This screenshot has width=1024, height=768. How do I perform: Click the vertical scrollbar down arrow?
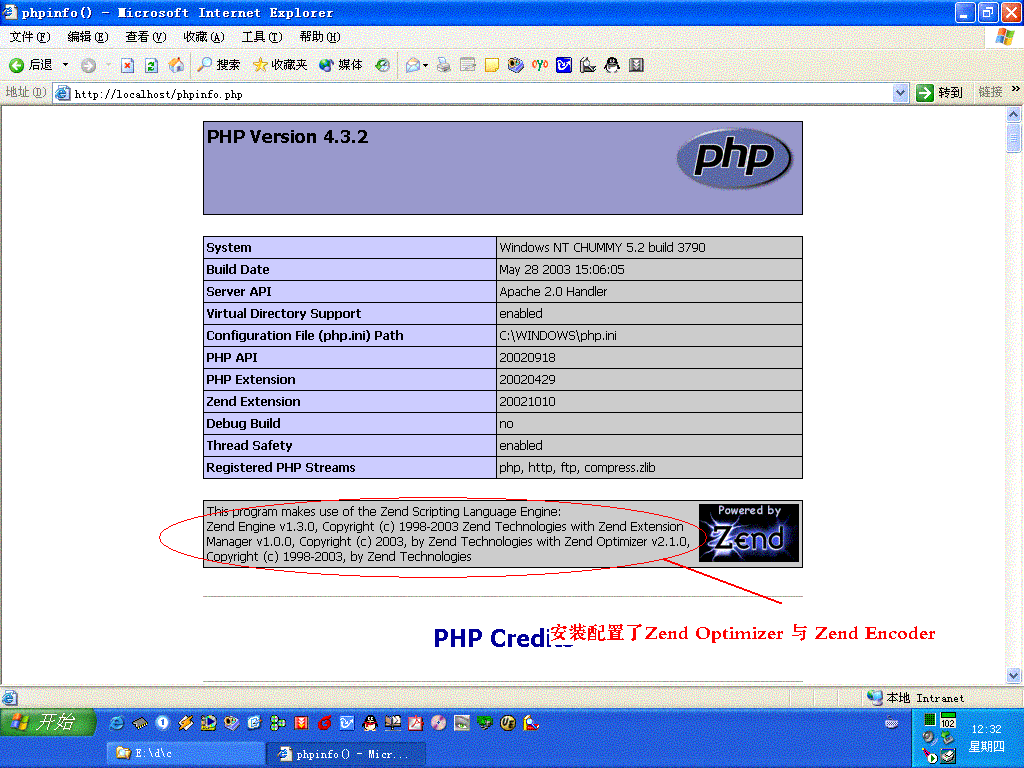(x=1014, y=675)
